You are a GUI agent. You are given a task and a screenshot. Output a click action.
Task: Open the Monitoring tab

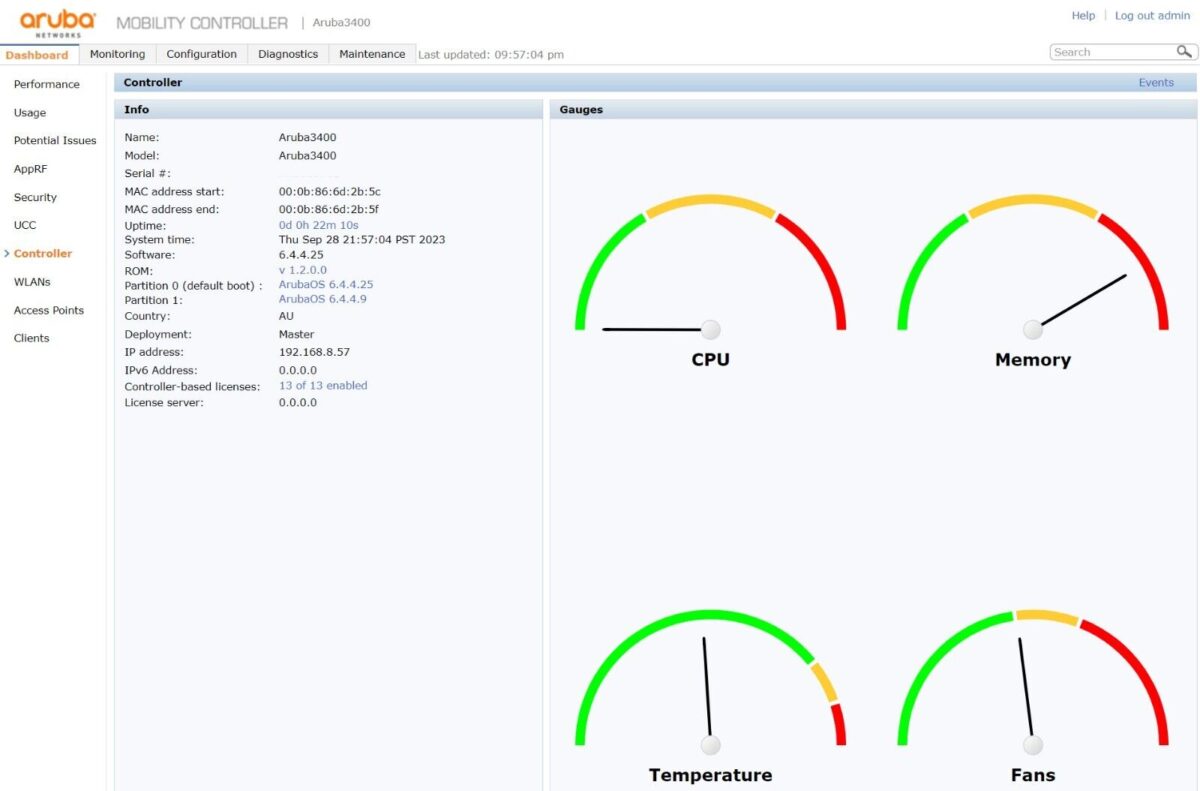[x=117, y=54]
